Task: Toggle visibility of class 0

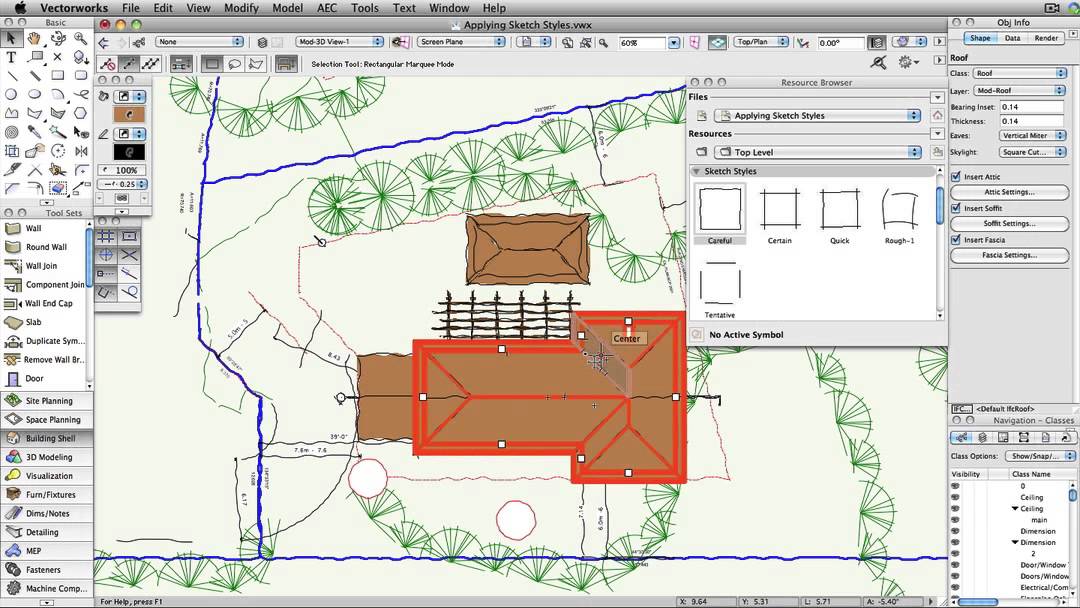Action: (x=955, y=486)
